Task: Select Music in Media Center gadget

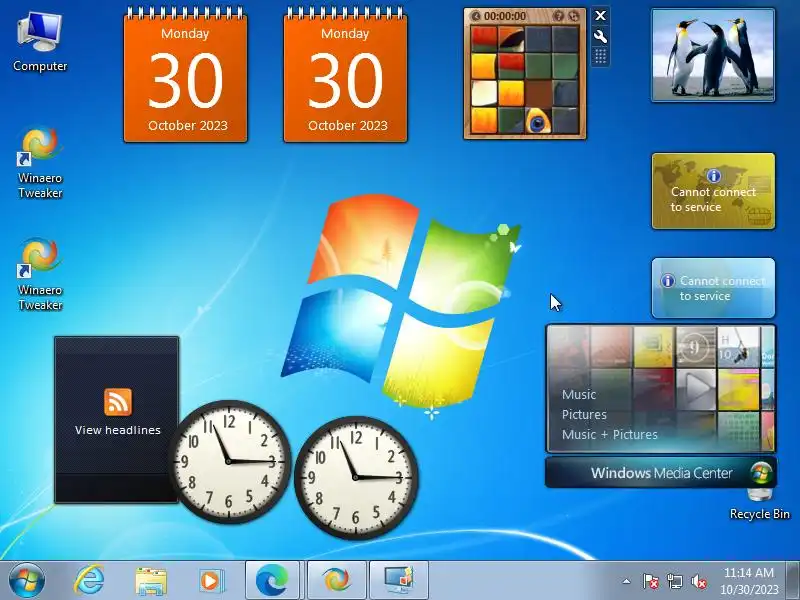Action: pyautogui.click(x=579, y=394)
